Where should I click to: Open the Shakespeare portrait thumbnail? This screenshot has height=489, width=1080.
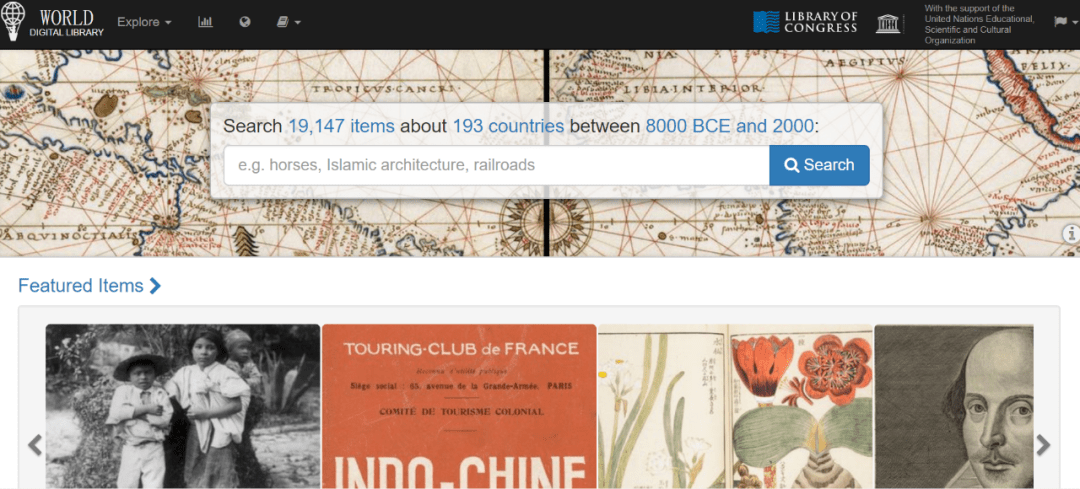[x=954, y=406]
